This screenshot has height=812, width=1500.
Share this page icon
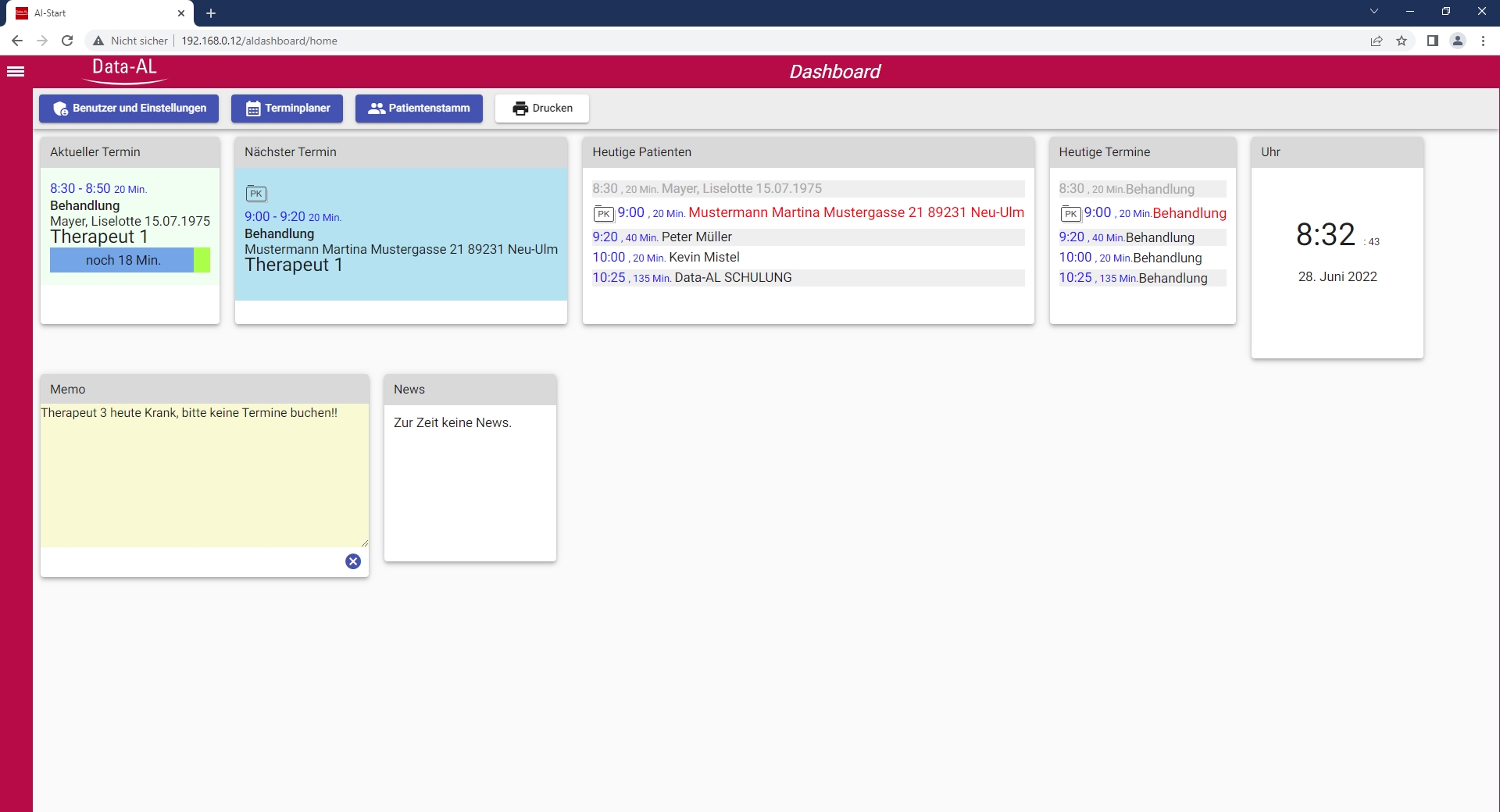pos(1377,41)
